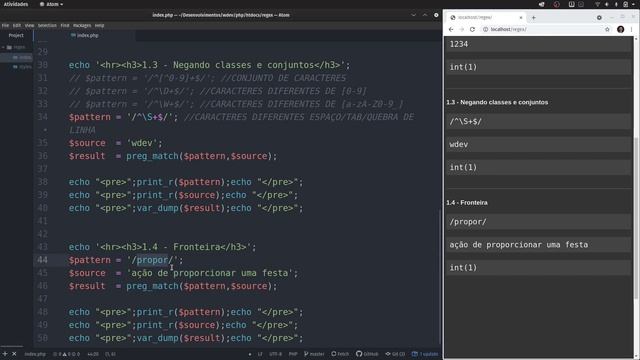Open the GitHub panel from status bar
The width and height of the screenshot is (640, 360).
click(x=367, y=354)
